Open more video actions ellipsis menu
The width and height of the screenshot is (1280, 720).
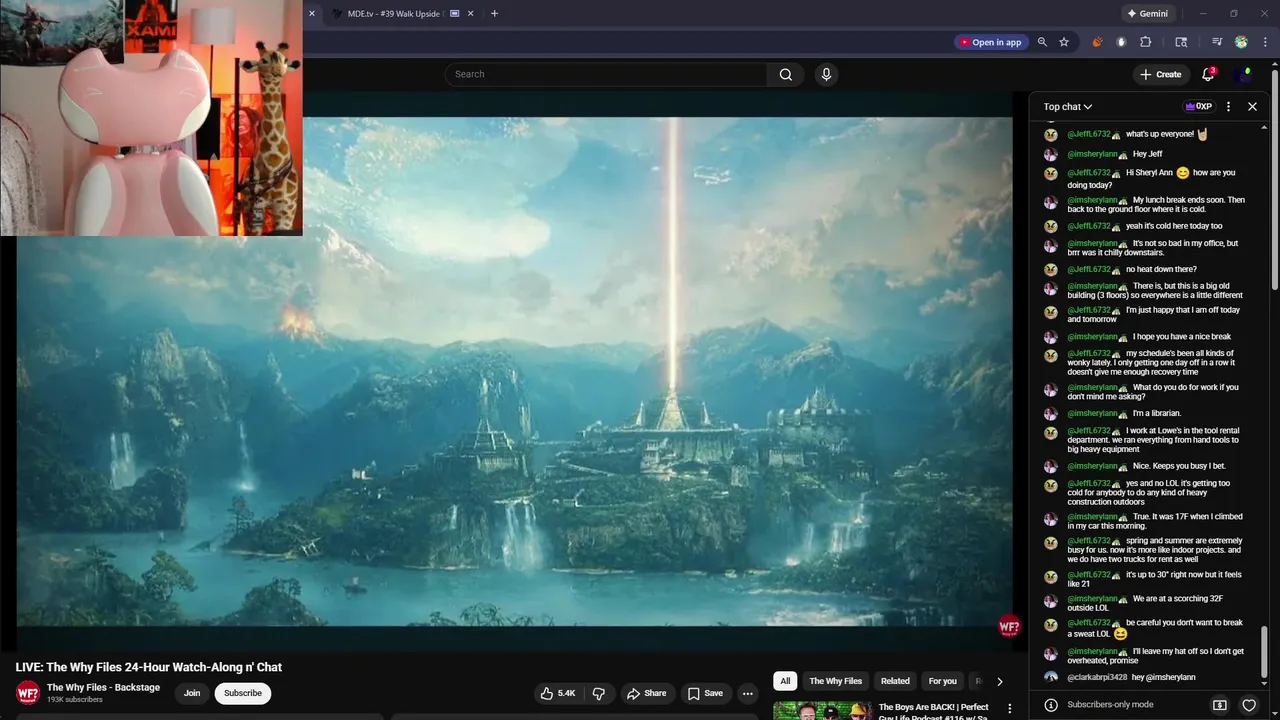pos(747,693)
